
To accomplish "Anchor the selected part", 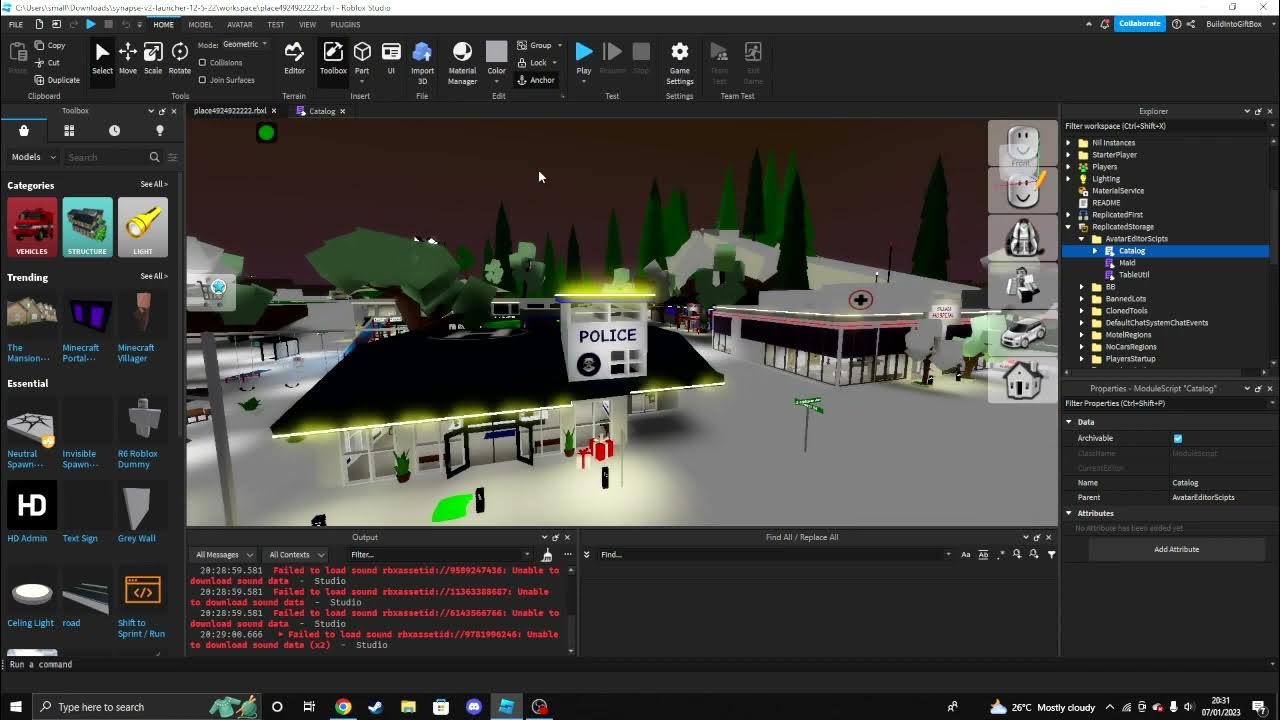I will click(536, 80).
